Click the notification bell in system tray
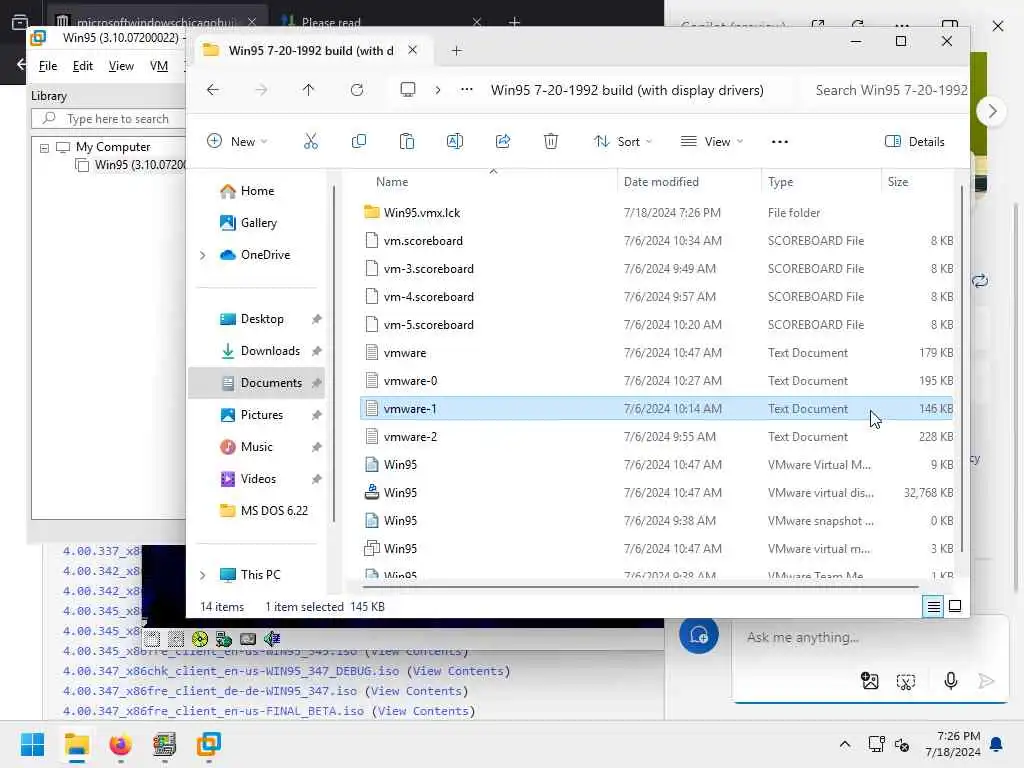The height and width of the screenshot is (768, 1024). coord(997,744)
